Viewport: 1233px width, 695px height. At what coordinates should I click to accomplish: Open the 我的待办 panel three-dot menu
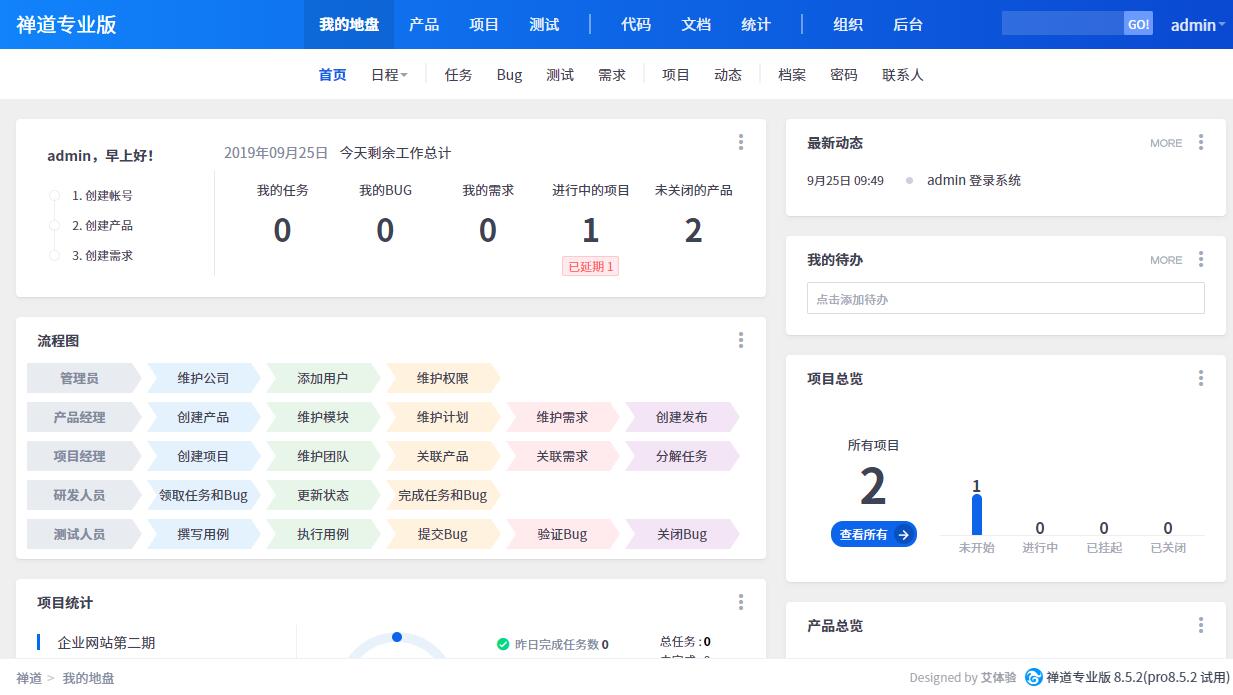pyautogui.click(x=1201, y=260)
